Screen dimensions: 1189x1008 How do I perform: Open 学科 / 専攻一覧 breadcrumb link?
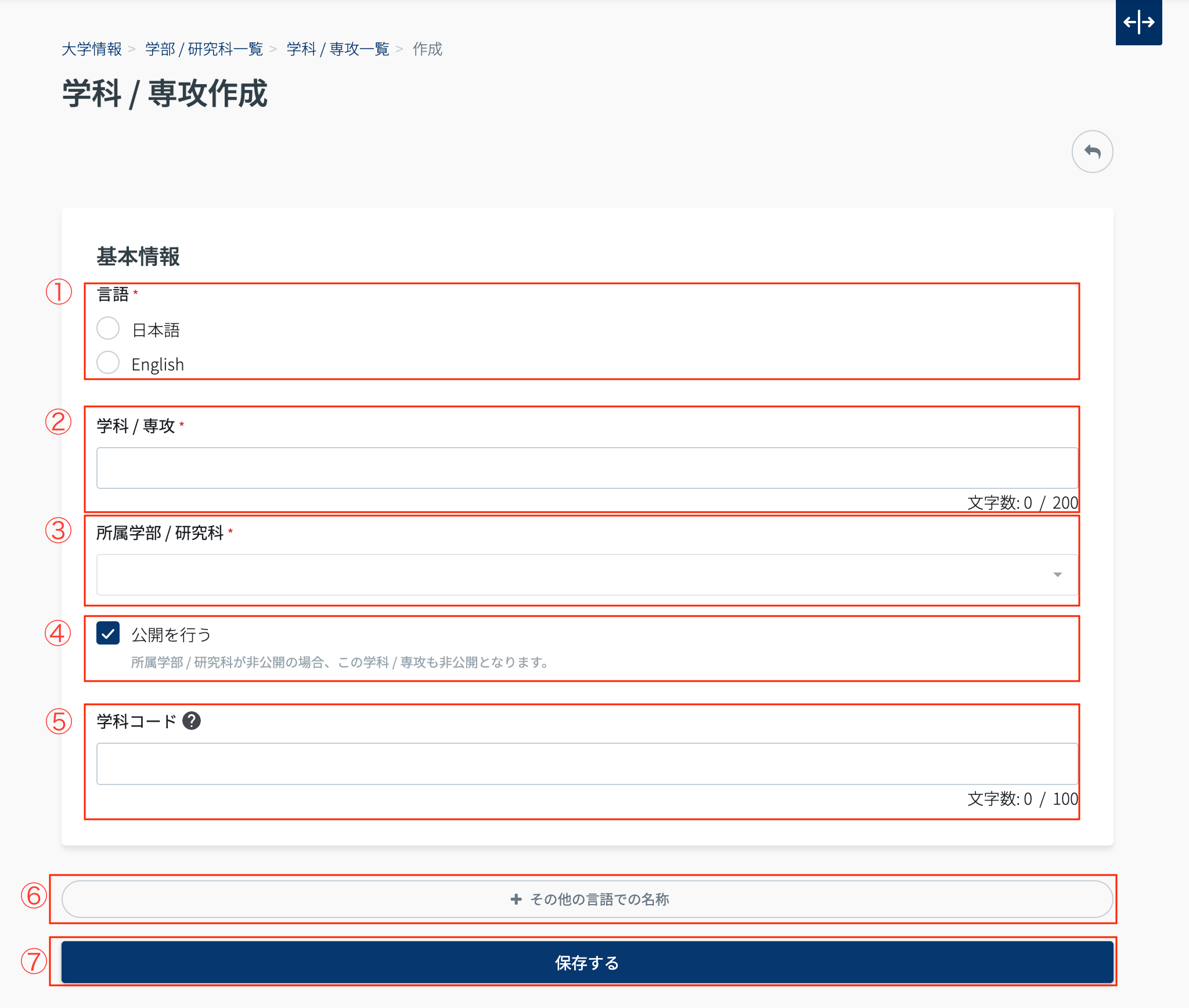point(338,49)
